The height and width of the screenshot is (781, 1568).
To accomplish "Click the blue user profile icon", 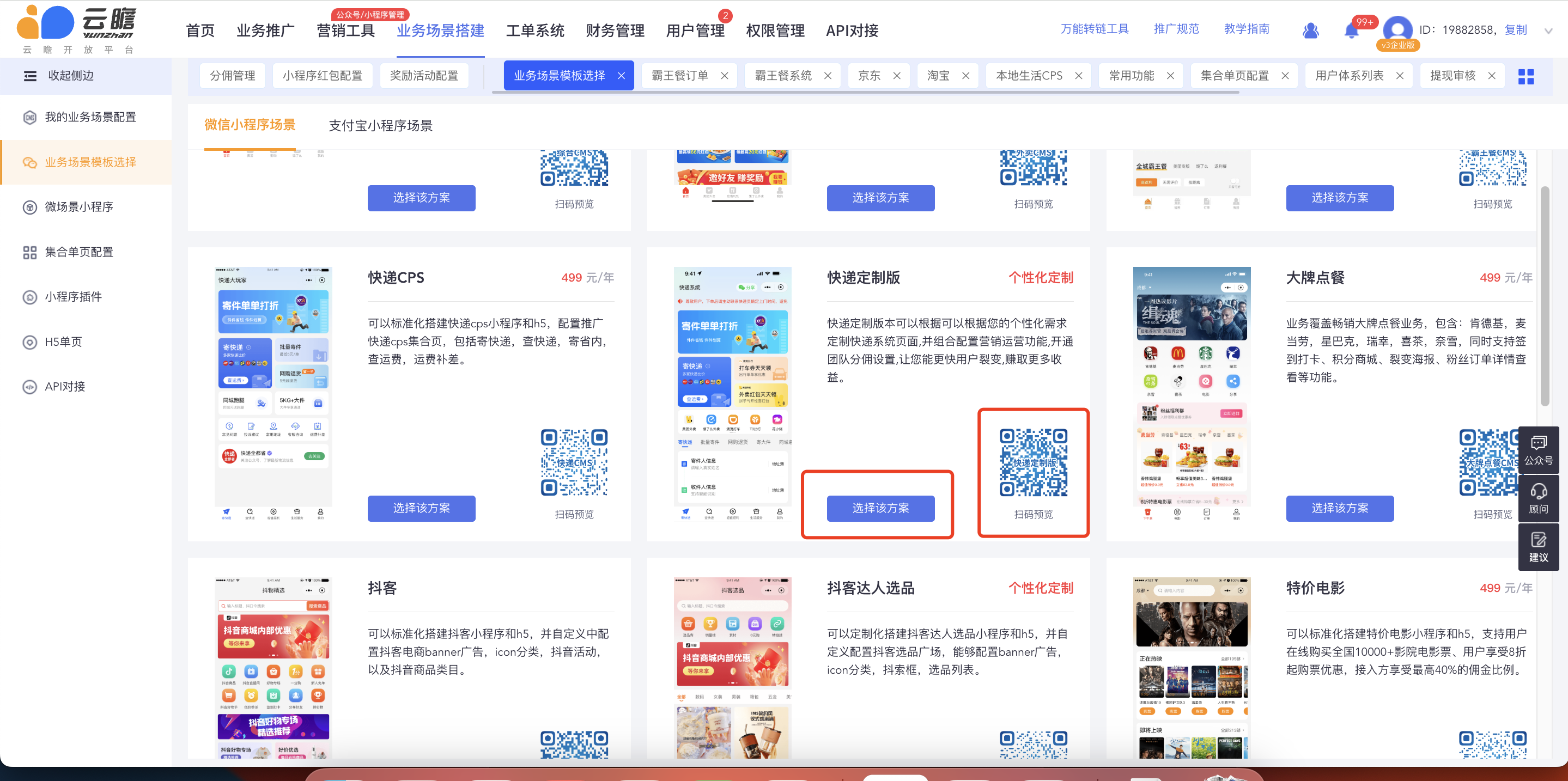I will coord(1310,30).
